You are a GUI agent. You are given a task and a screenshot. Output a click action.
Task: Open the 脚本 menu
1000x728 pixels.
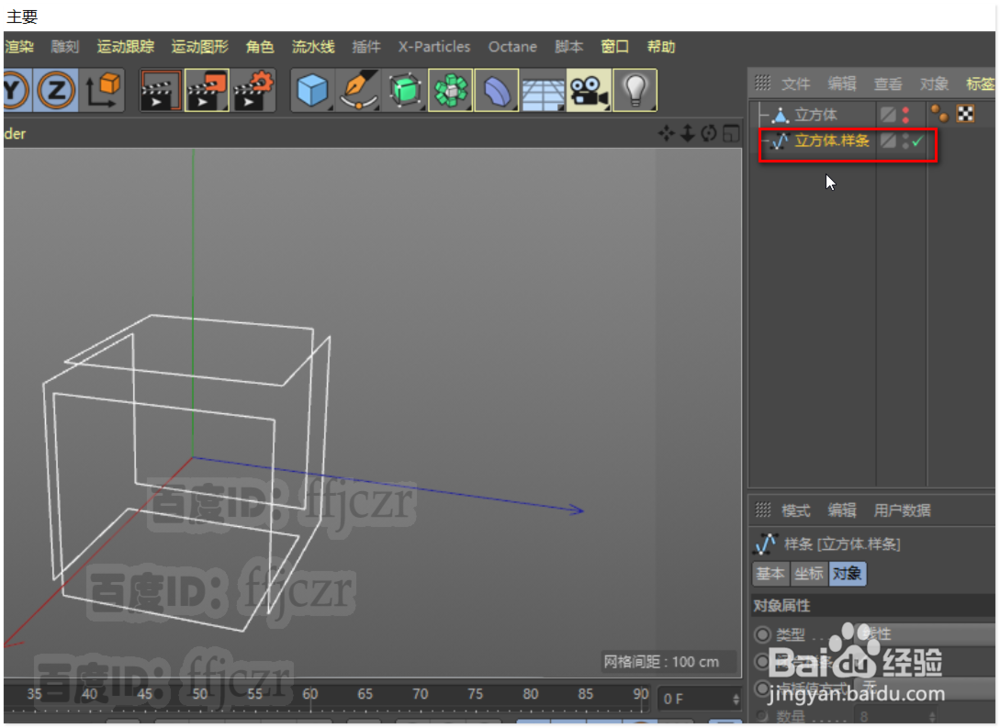(x=569, y=47)
